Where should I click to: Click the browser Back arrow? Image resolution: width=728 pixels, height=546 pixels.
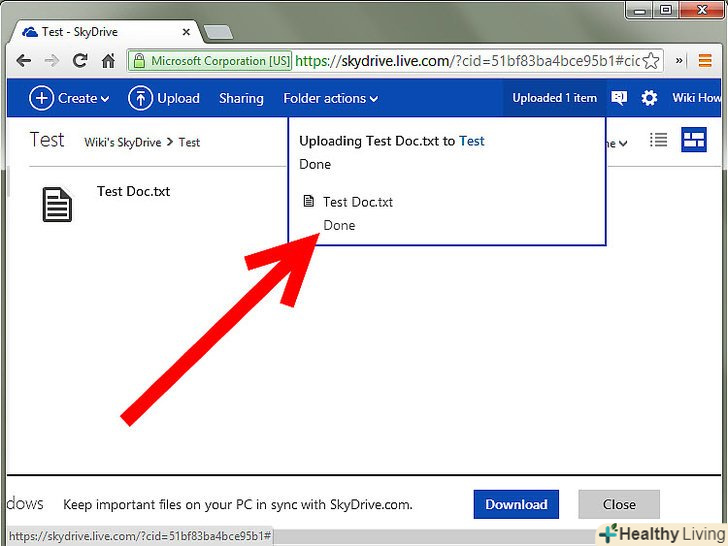click(24, 61)
